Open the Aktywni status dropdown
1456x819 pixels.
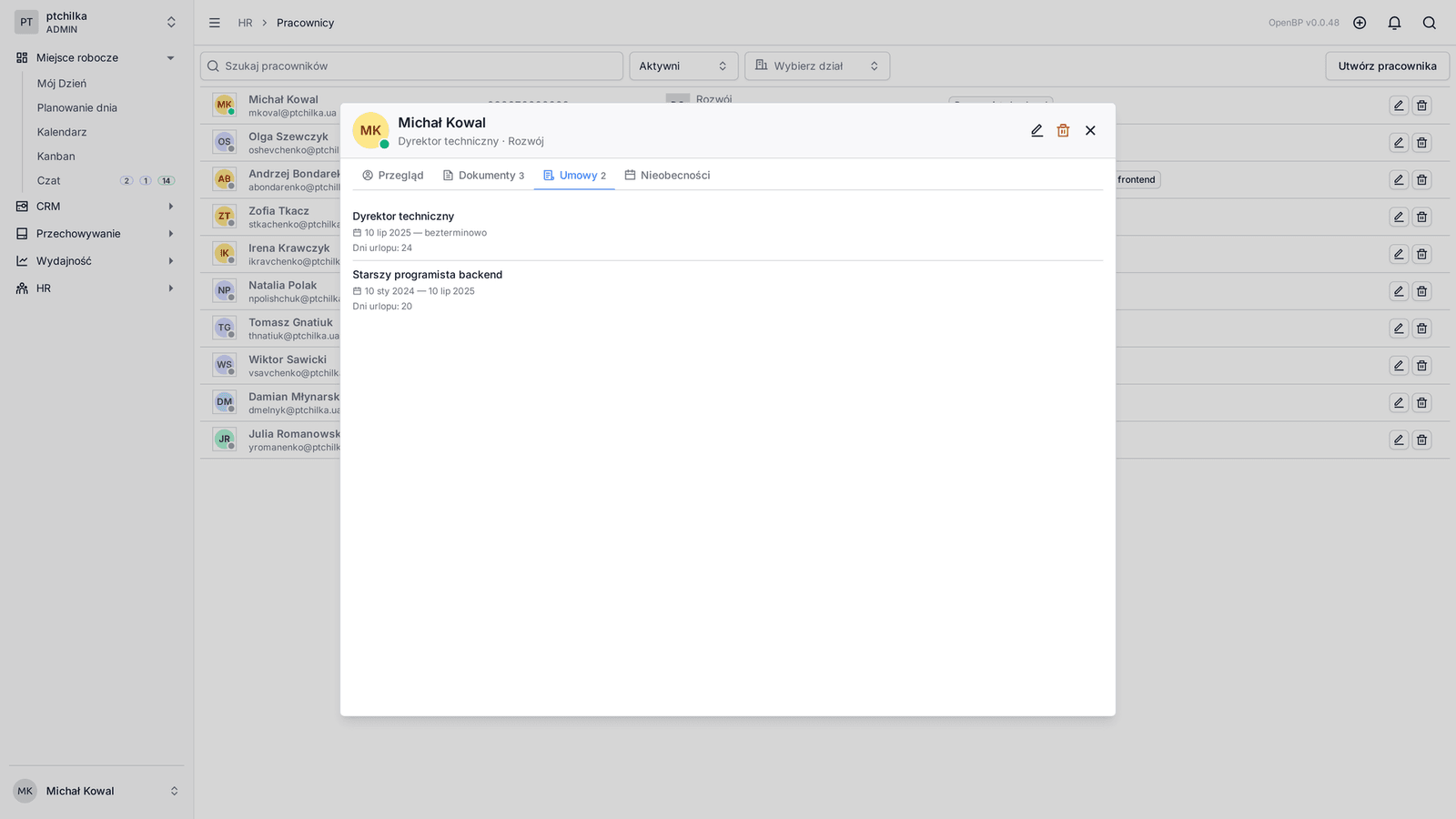[683, 66]
